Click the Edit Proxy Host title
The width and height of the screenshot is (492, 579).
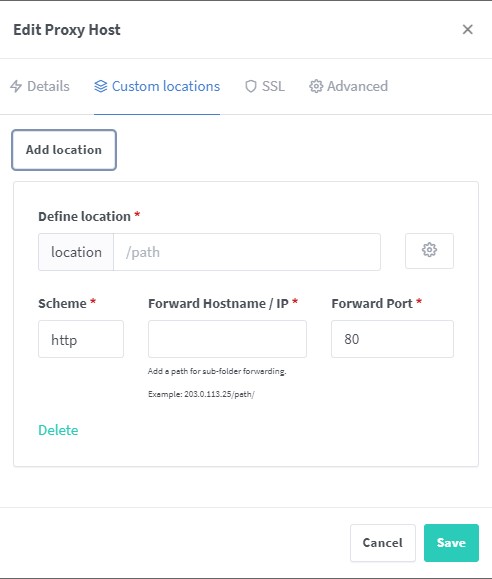pos(67,30)
